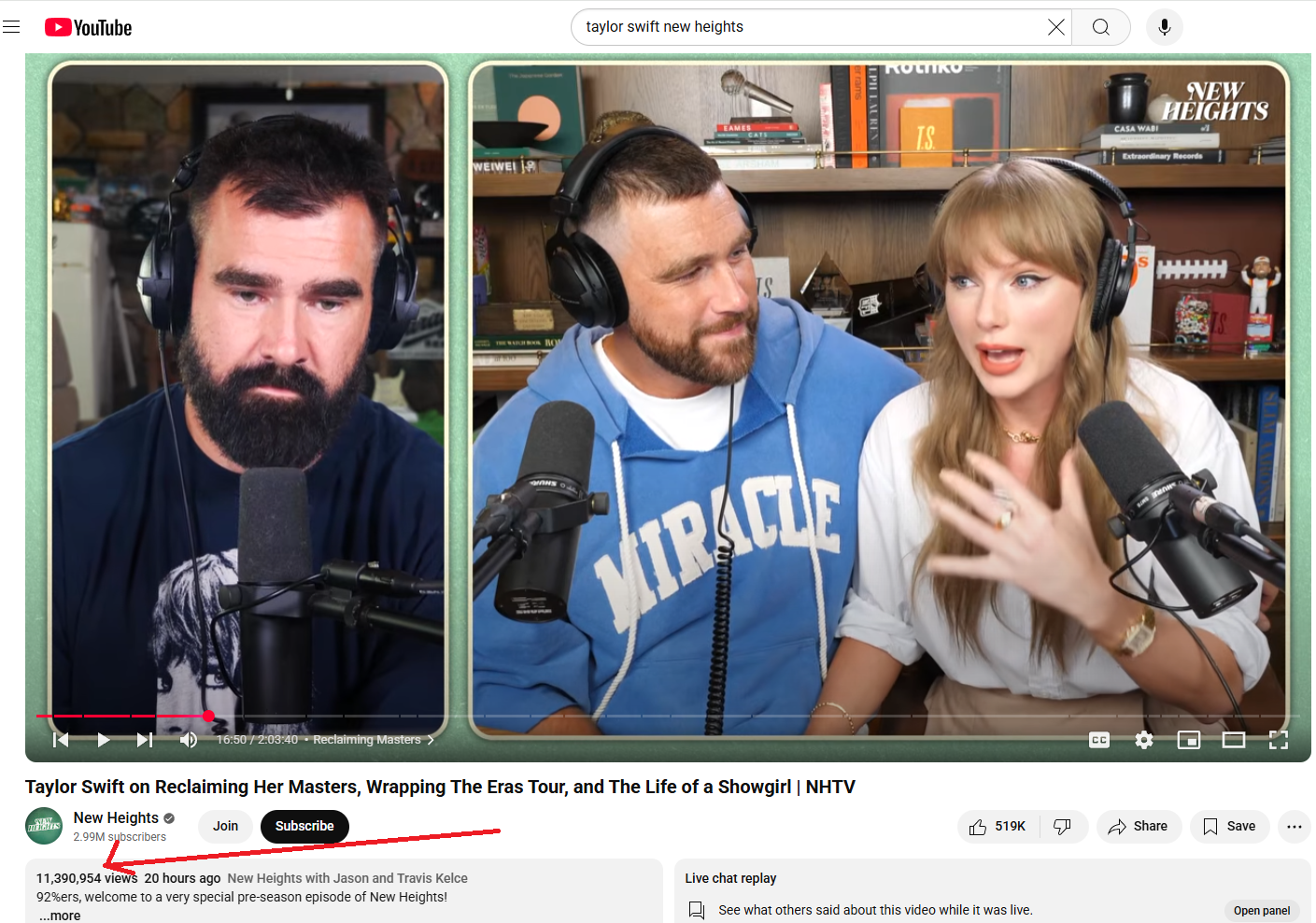
Task: Go to YouTube home via logo
Action: pyautogui.click(x=89, y=27)
